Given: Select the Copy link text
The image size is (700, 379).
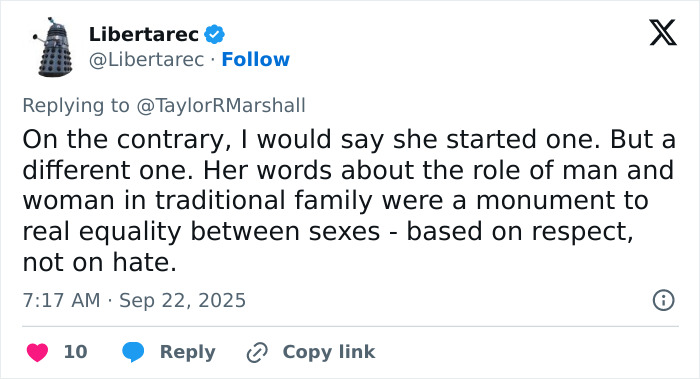Looking at the screenshot, I should tap(329, 352).
